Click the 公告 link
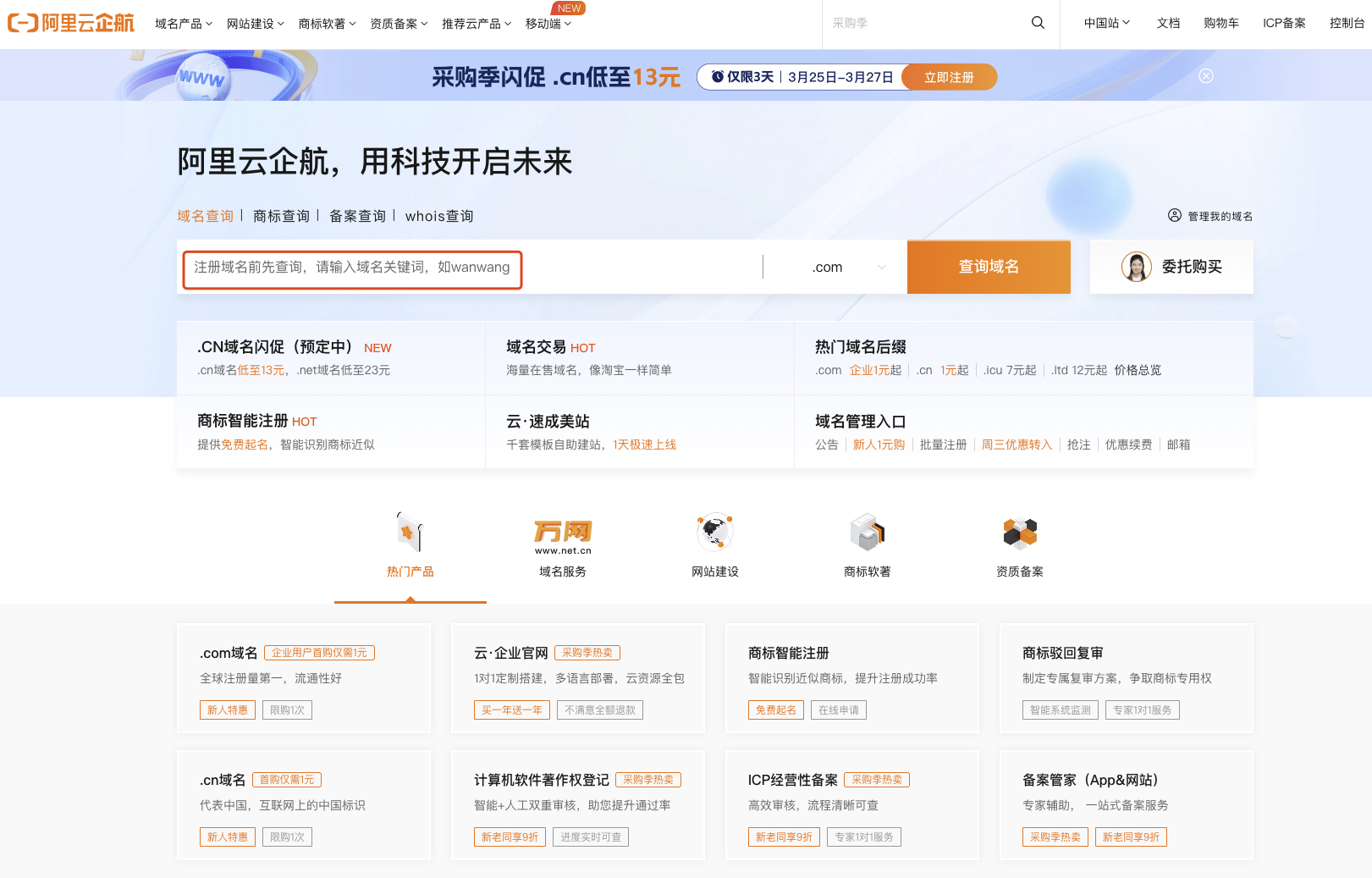 coord(826,445)
